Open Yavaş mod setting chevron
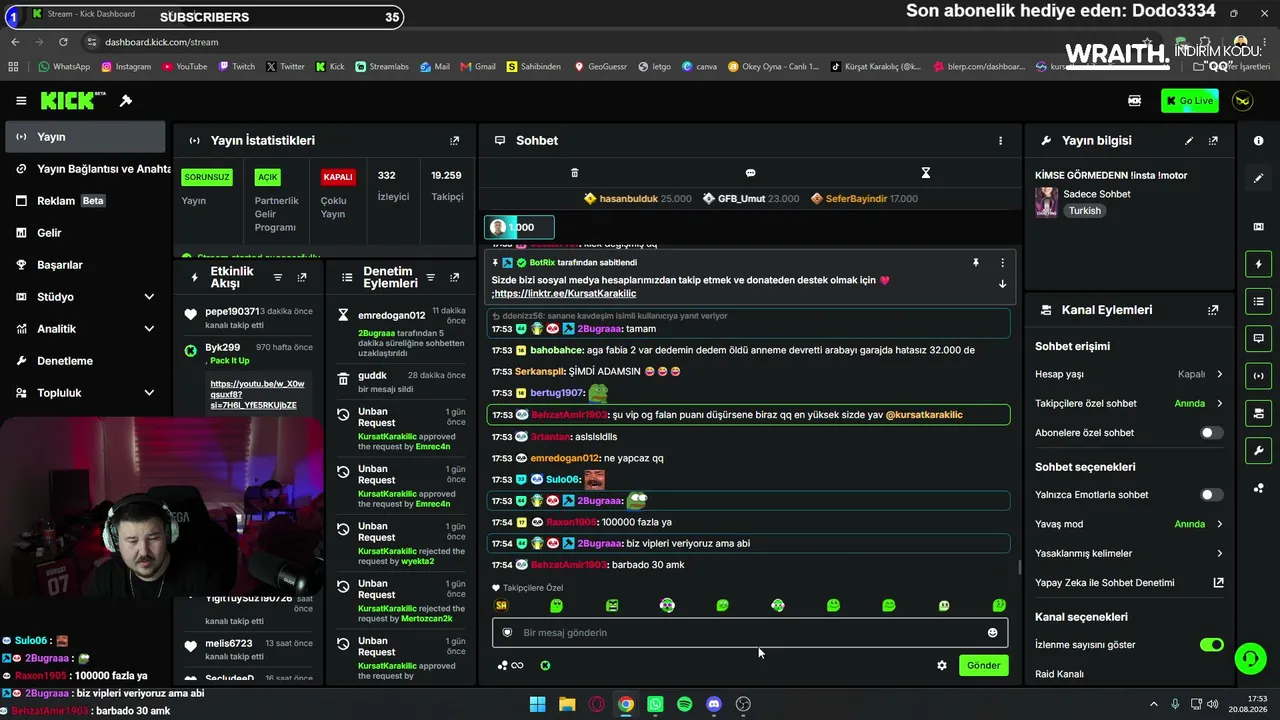Viewport: 1280px width, 720px height. pos(1219,524)
